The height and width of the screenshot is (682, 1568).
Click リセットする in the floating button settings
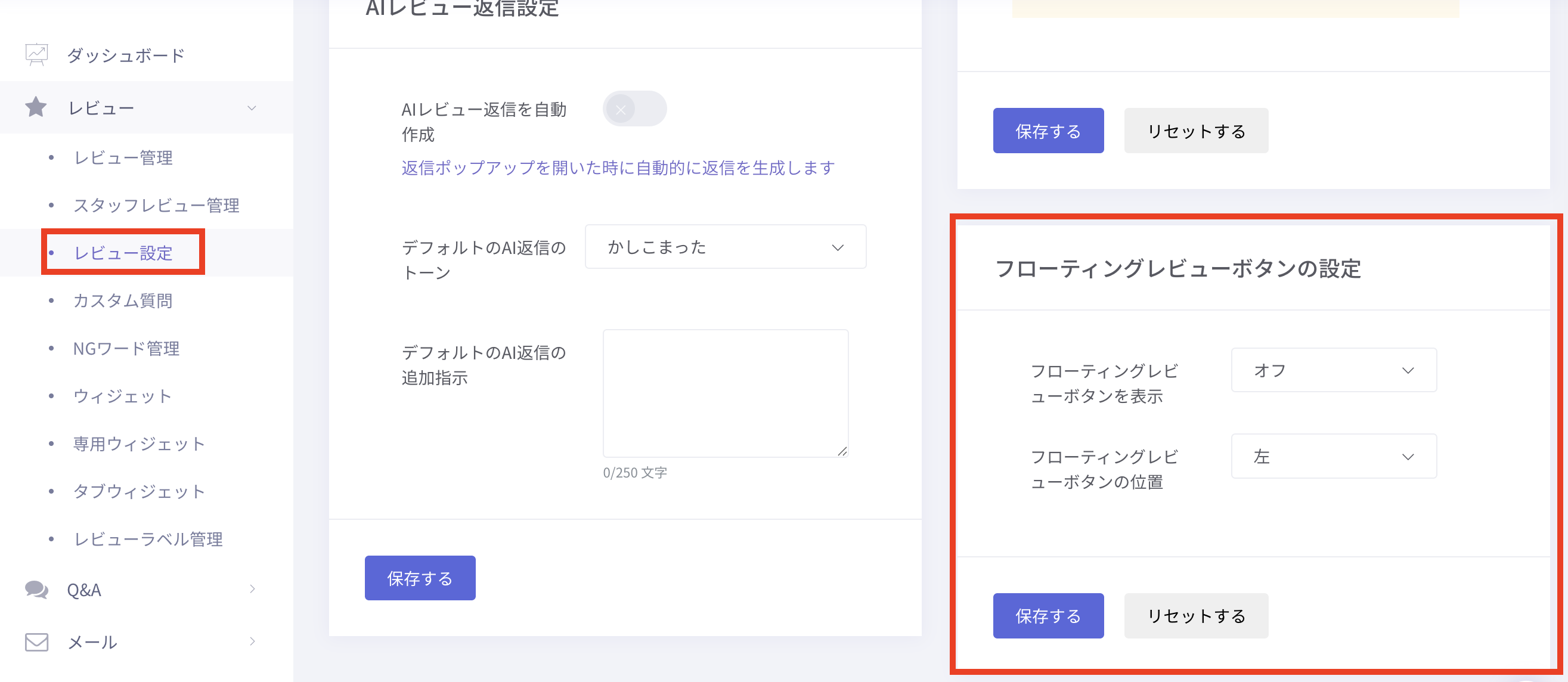1195,616
